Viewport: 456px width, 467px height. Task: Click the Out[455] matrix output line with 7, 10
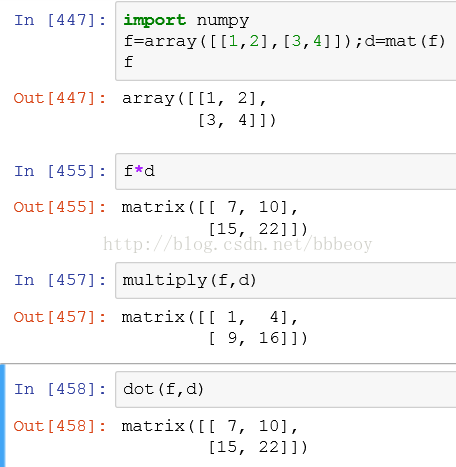tap(209, 207)
